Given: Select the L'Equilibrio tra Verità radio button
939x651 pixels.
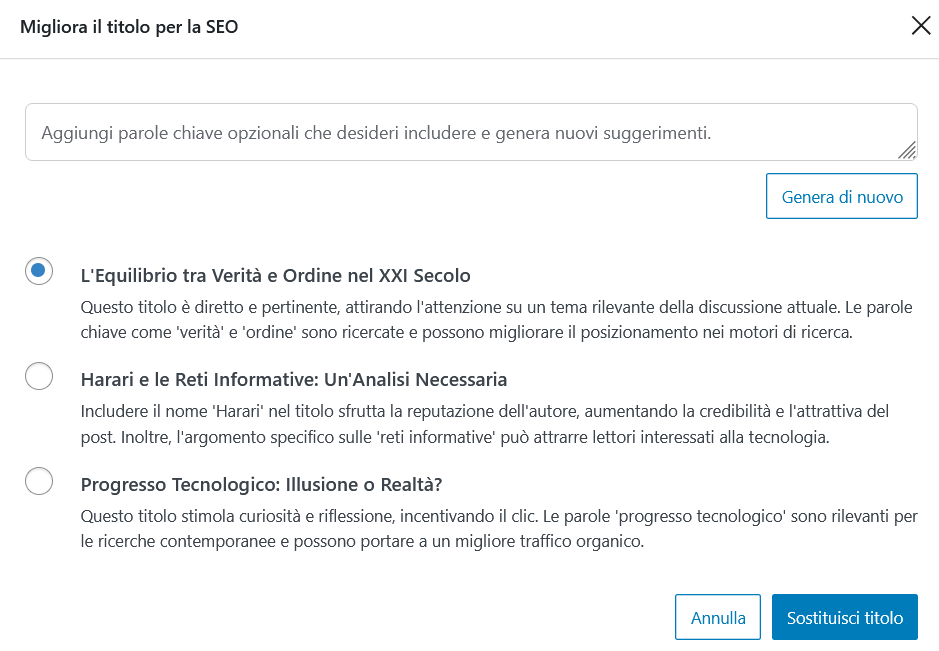Looking at the screenshot, I should click(x=39, y=271).
